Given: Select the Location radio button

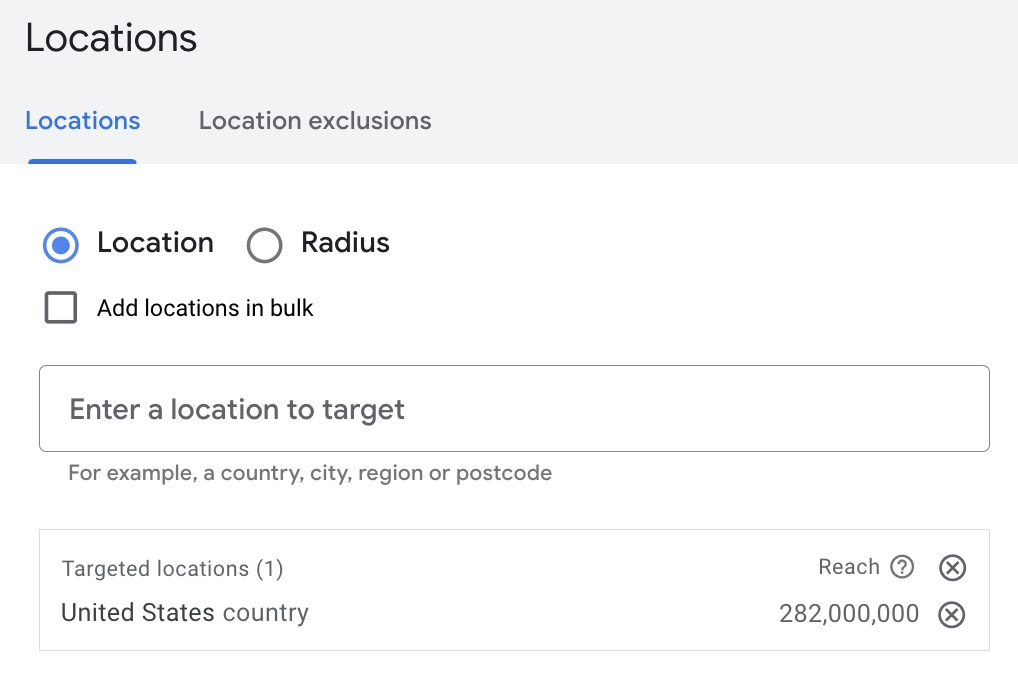Looking at the screenshot, I should [61, 244].
